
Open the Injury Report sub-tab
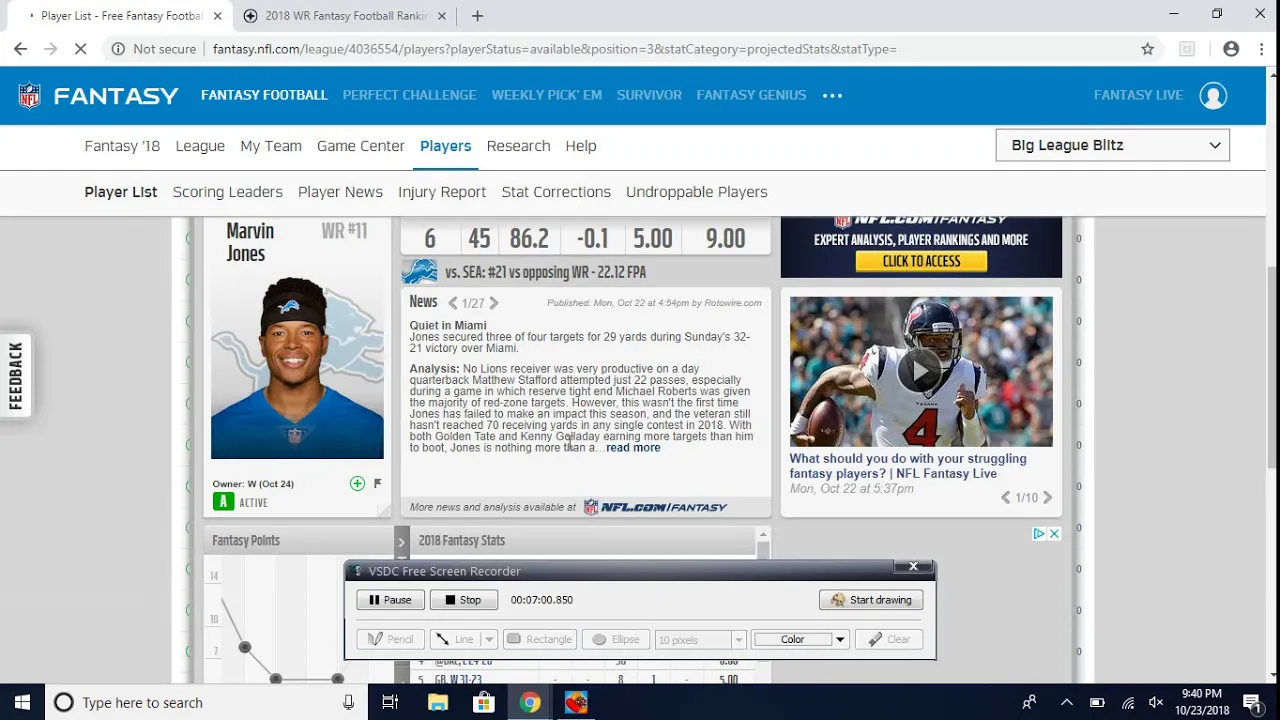[x=442, y=192]
